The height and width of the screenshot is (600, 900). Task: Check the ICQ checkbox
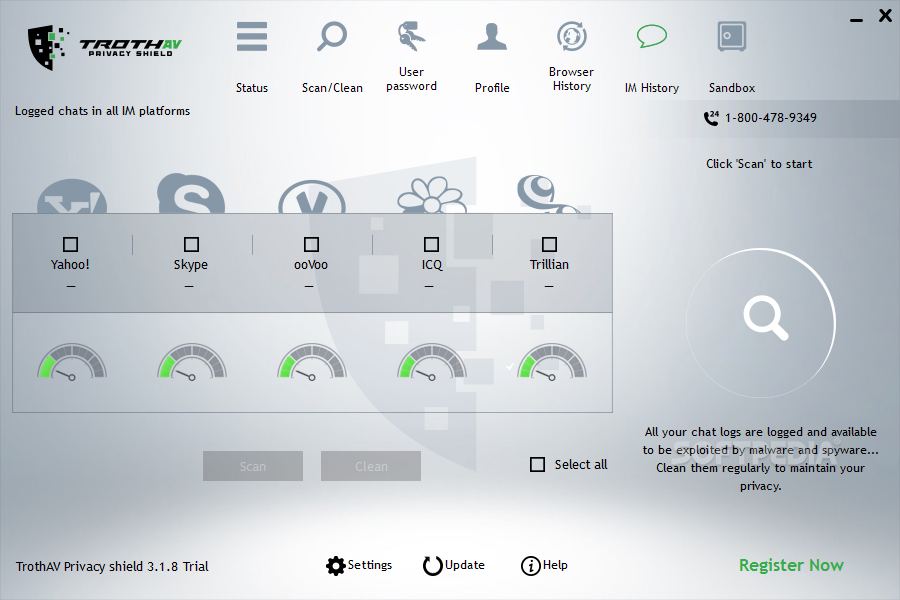(431, 245)
